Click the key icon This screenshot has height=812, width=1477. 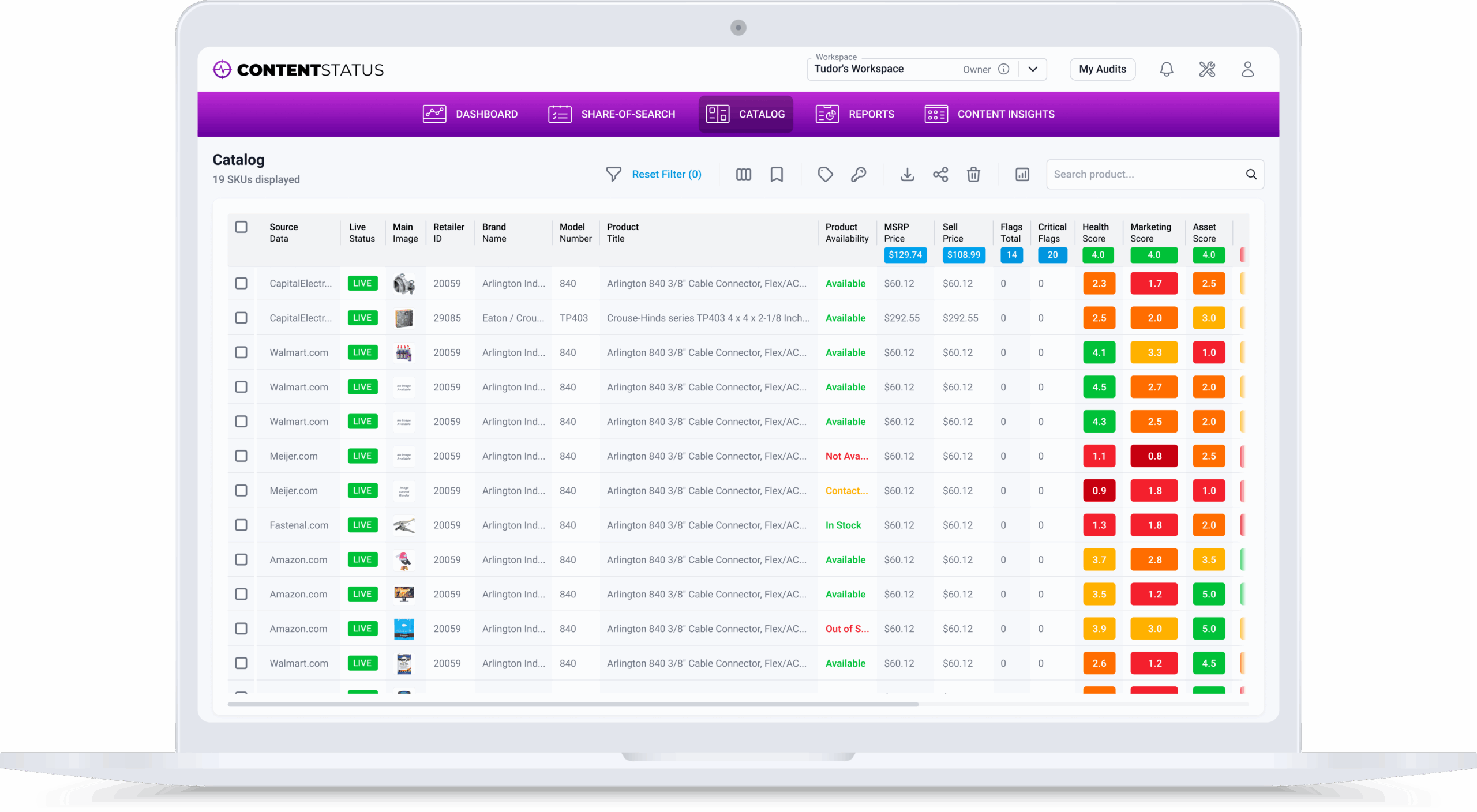(859, 174)
